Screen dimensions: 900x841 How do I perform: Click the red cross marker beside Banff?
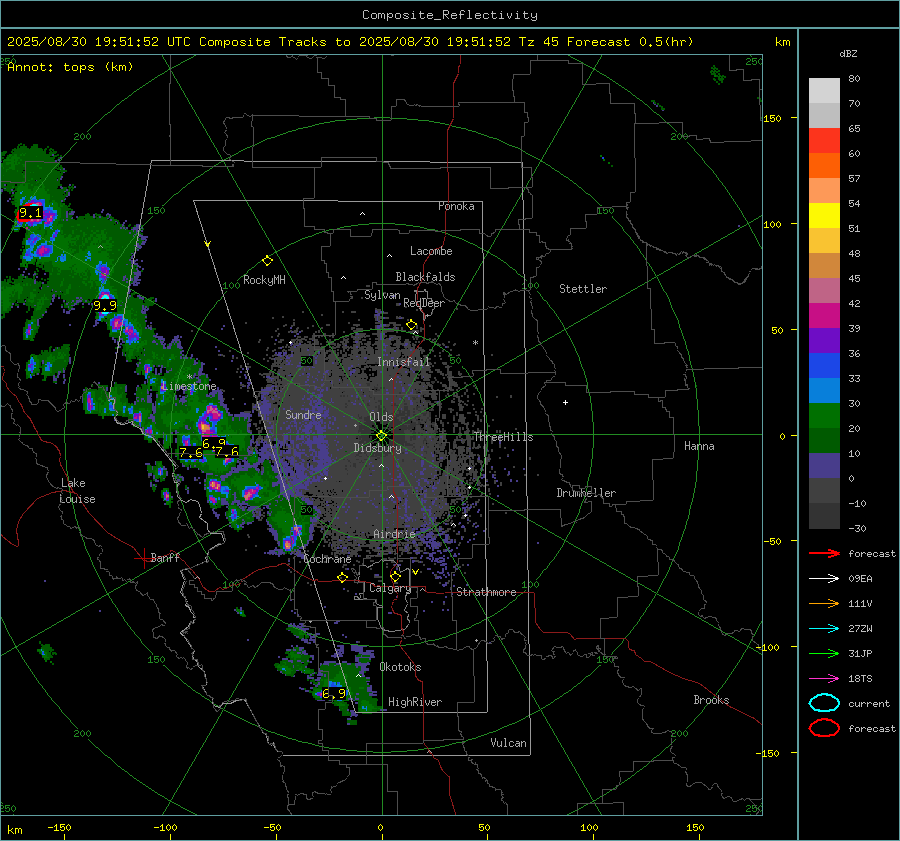pyautogui.click(x=143, y=558)
